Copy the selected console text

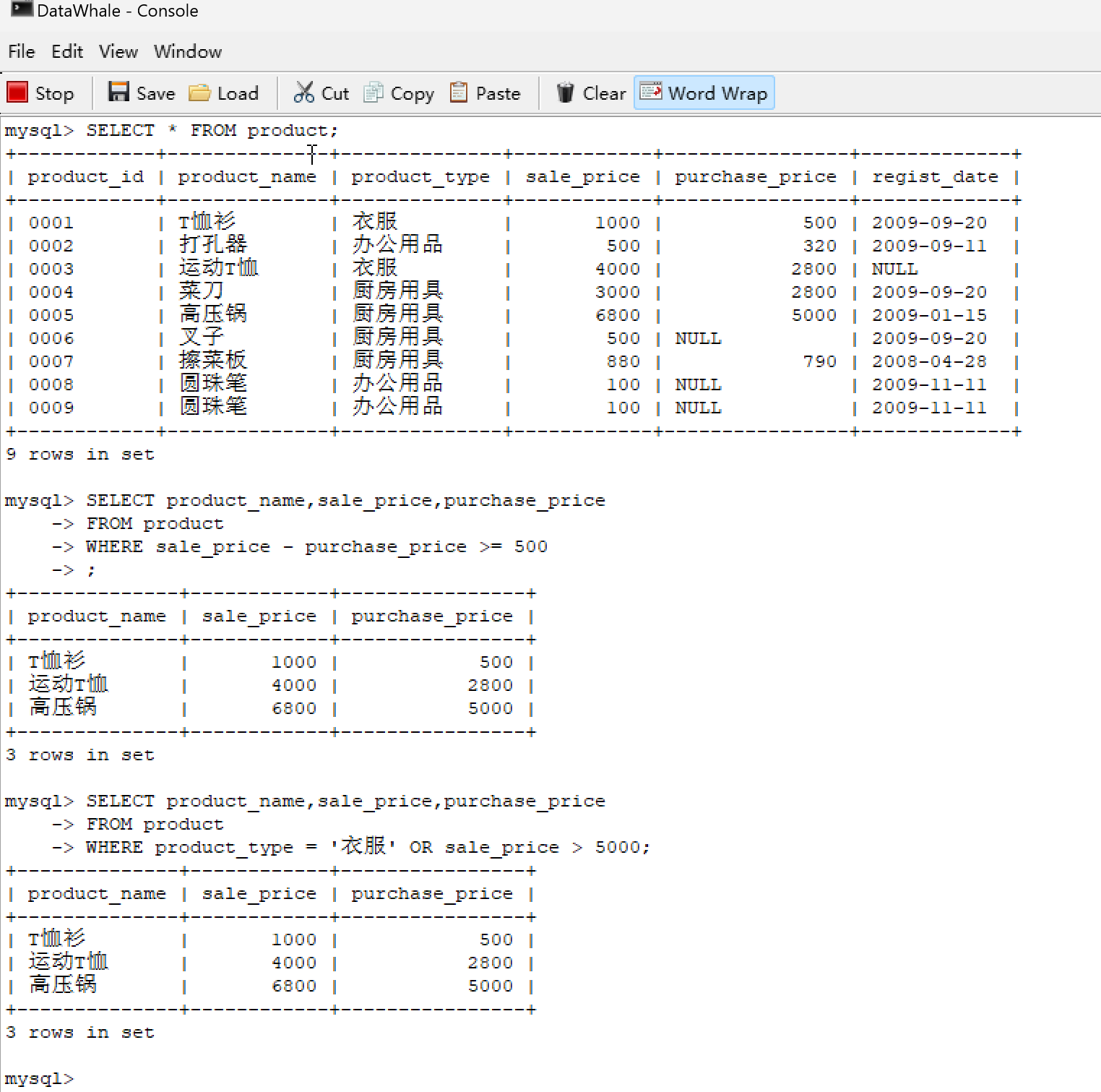tap(399, 93)
